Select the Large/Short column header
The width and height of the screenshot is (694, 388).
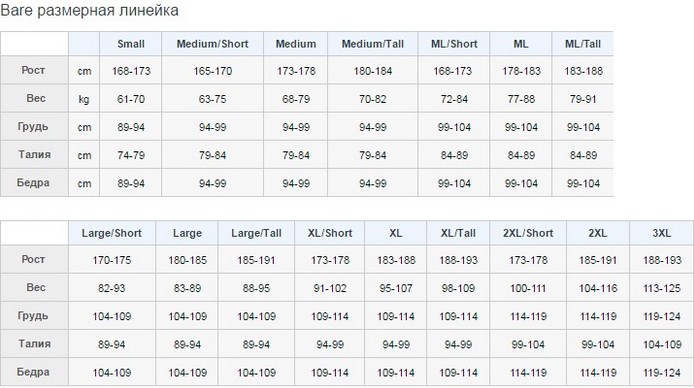click(x=112, y=233)
